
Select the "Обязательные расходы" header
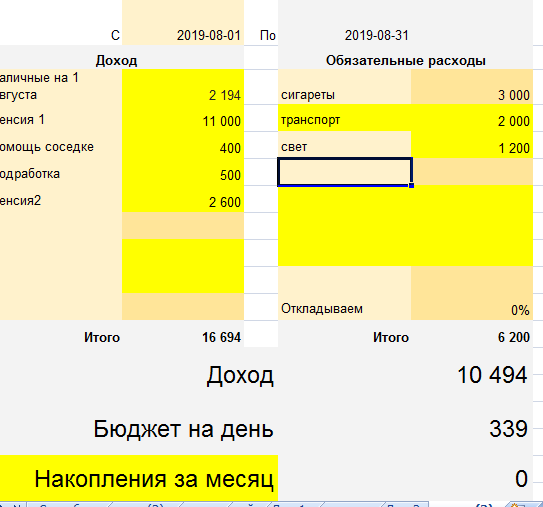406,61
